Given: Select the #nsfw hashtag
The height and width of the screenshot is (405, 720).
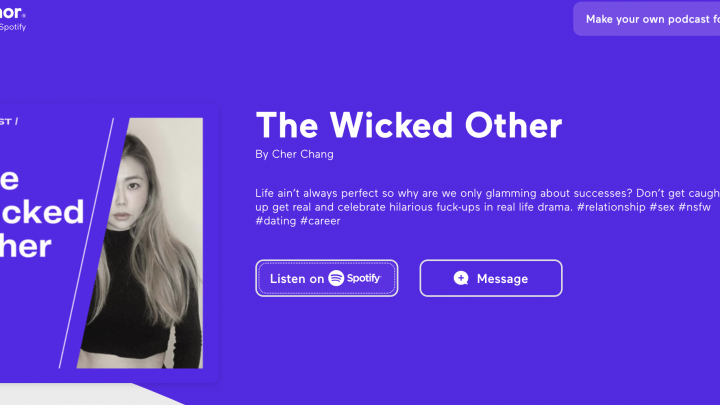Looking at the screenshot, I should point(694,207).
